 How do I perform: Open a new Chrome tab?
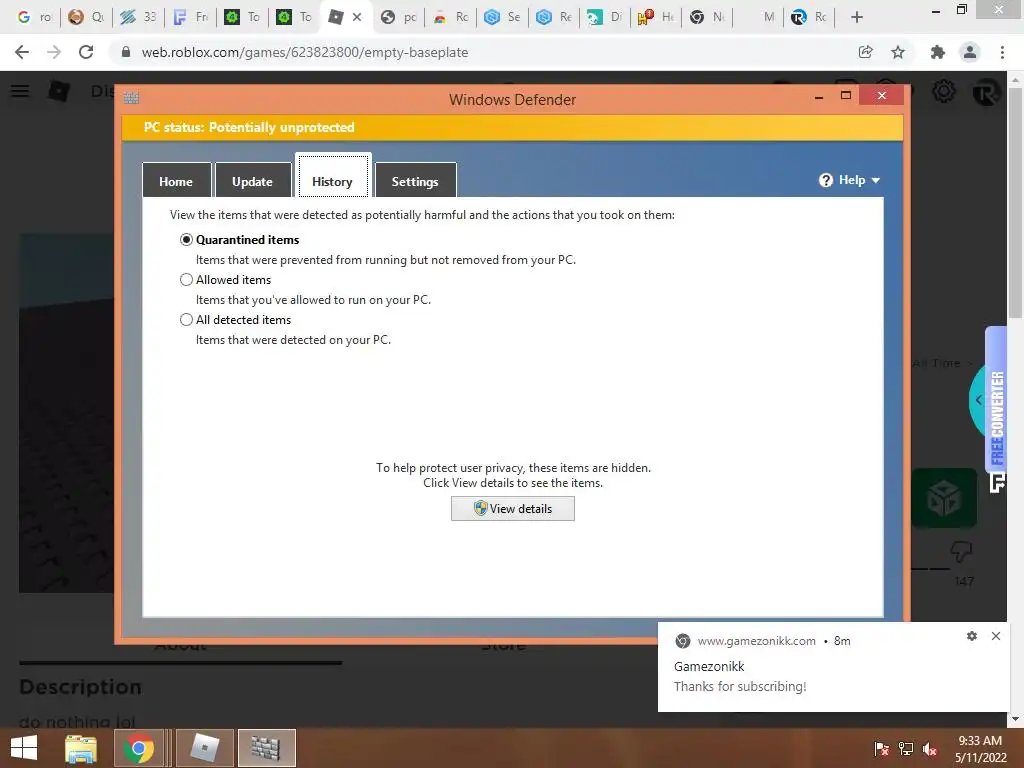tap(857, 17)
